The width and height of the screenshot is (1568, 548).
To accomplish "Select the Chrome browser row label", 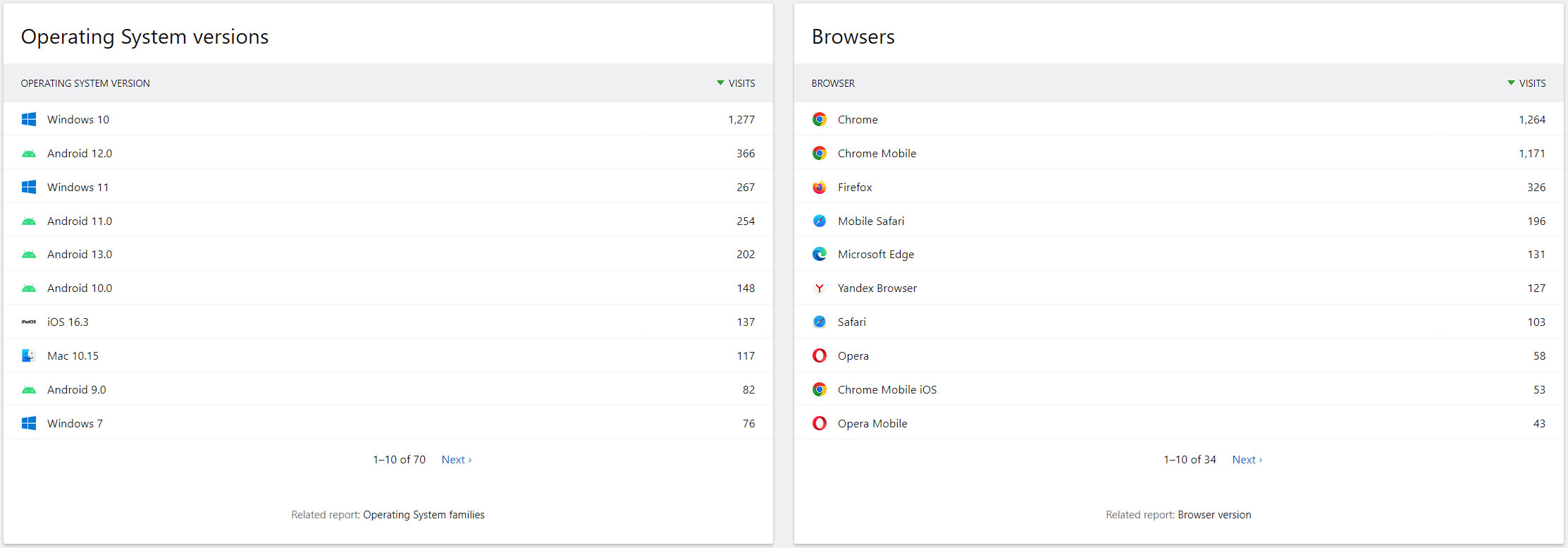I will (x=858, y=120).
